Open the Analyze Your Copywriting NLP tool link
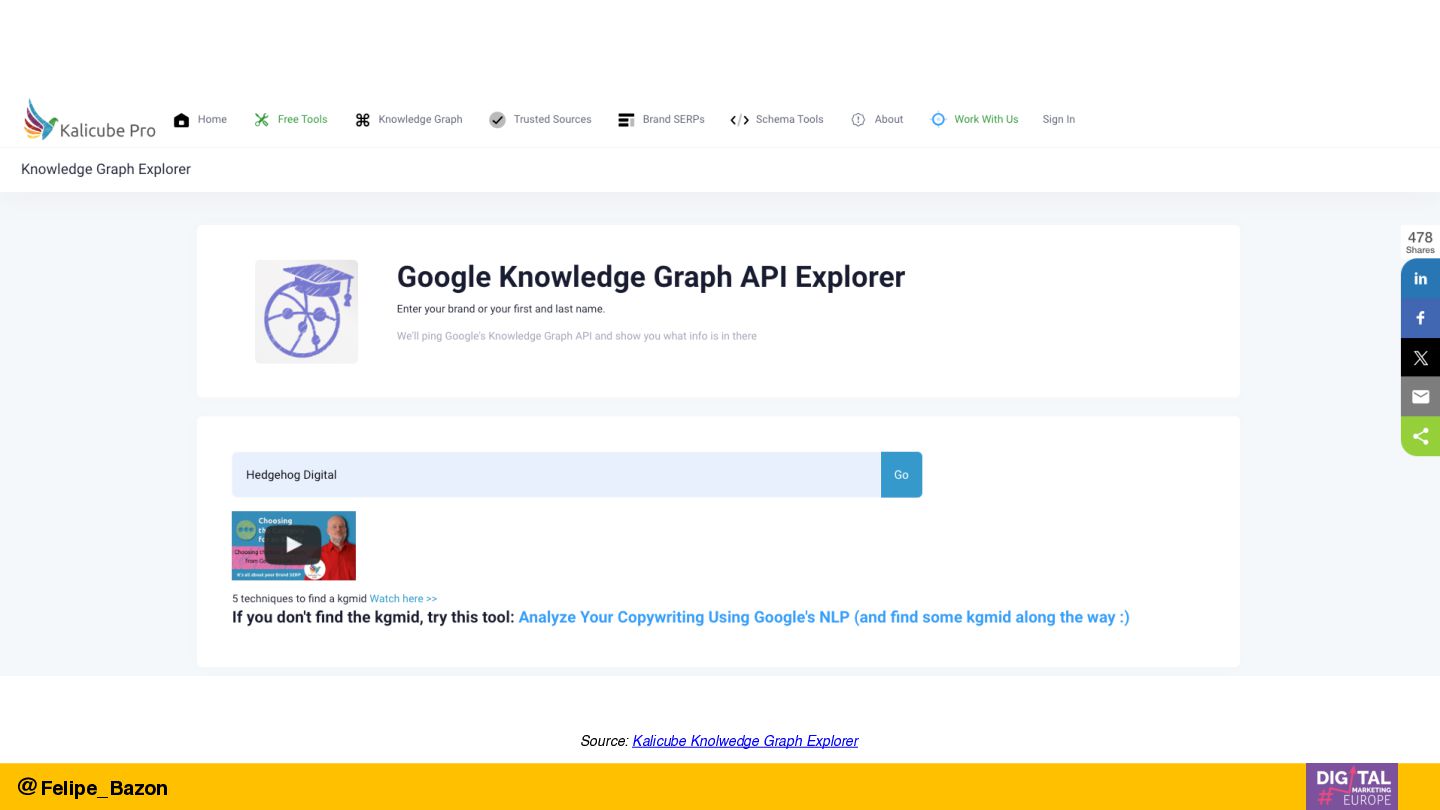Image resolution: width=1440 pixels, height=810 pixels. [824, 617]
